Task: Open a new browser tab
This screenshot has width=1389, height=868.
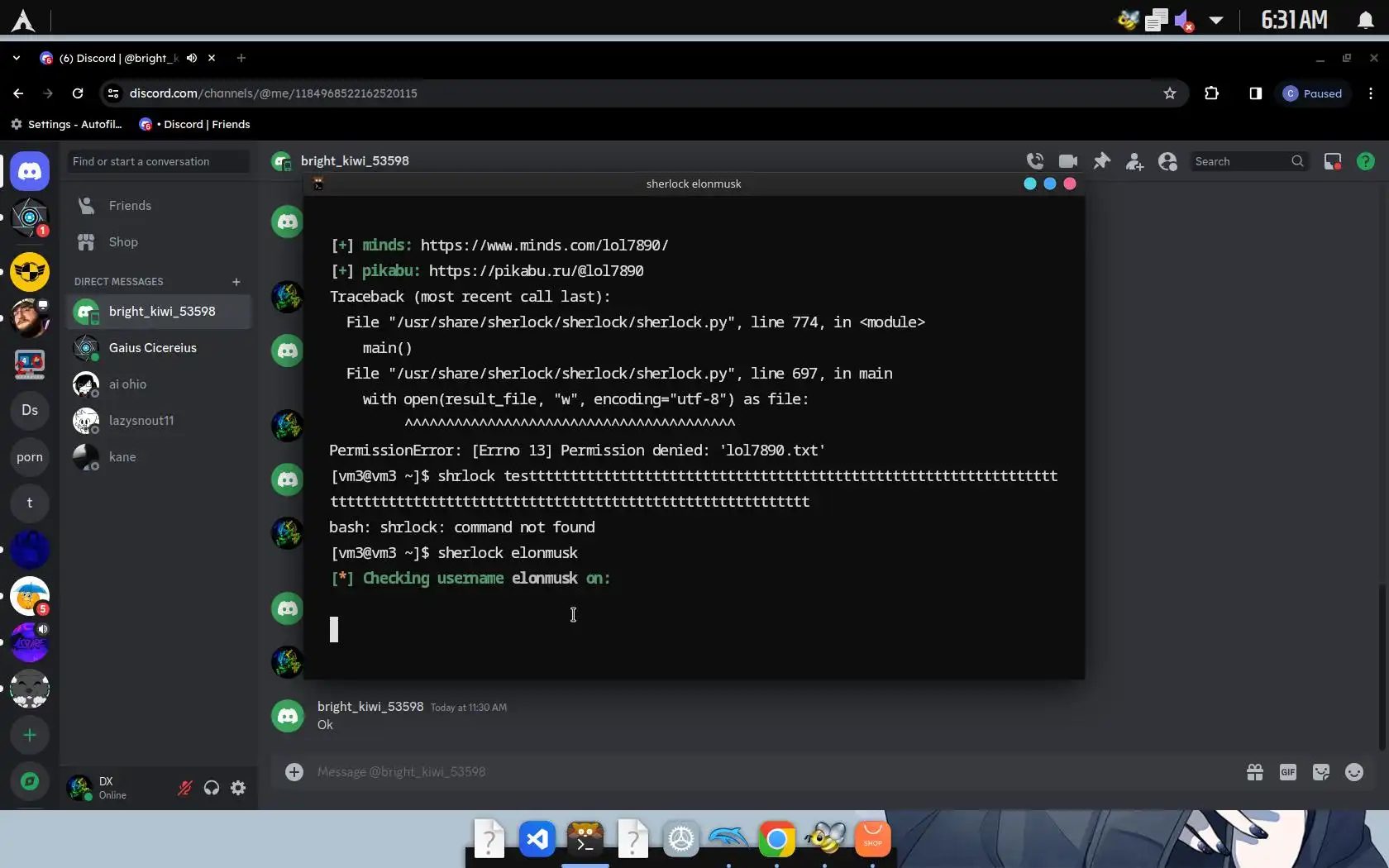Action: 241,58
